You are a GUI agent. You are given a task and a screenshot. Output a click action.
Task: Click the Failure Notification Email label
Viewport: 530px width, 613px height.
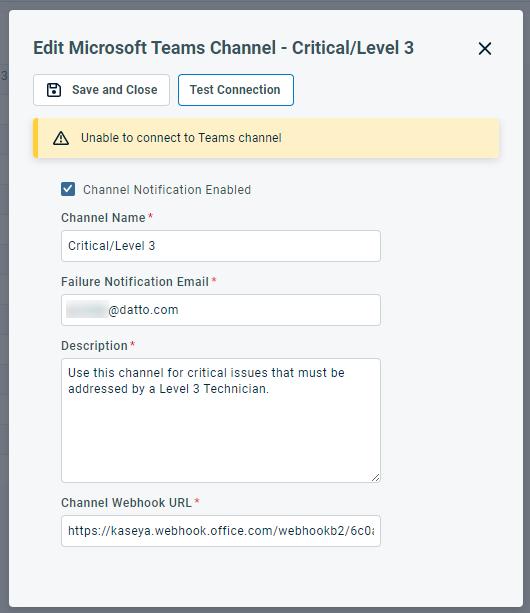[135, 282]
